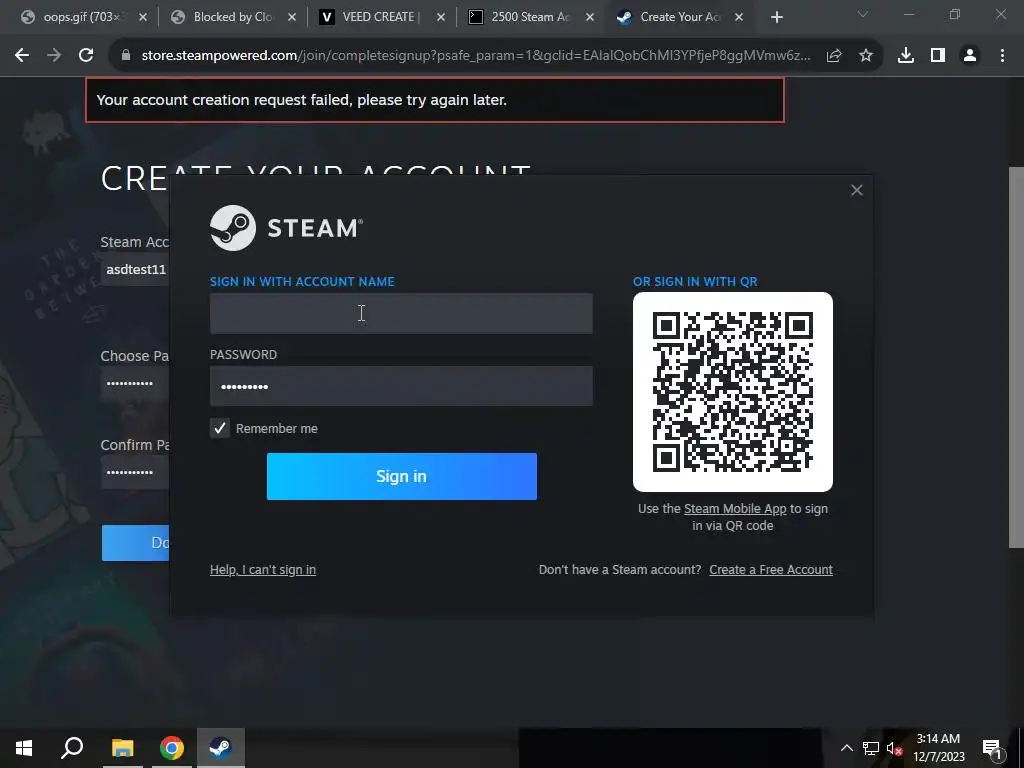Screen dimensions: 1024x768
Task: Close the oops.gif tab
Action: coord(143,17)
